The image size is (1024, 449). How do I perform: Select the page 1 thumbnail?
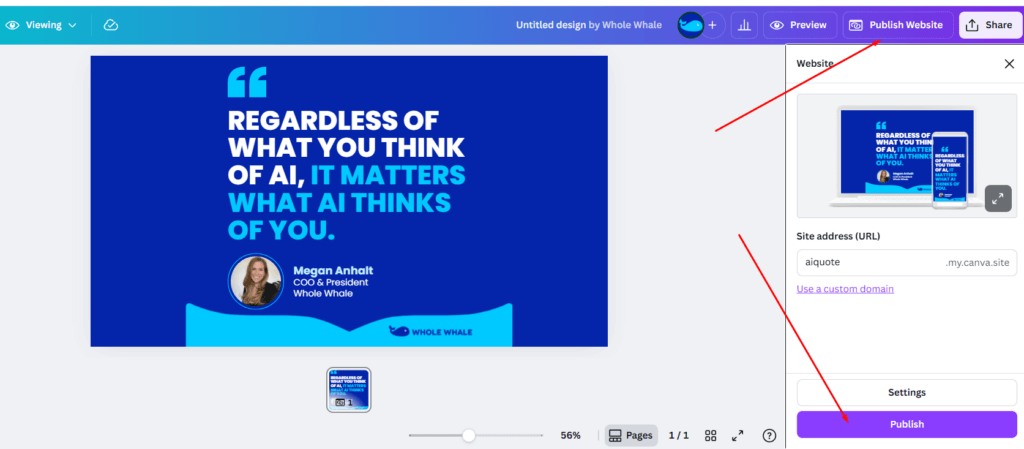tap(349, 389)
